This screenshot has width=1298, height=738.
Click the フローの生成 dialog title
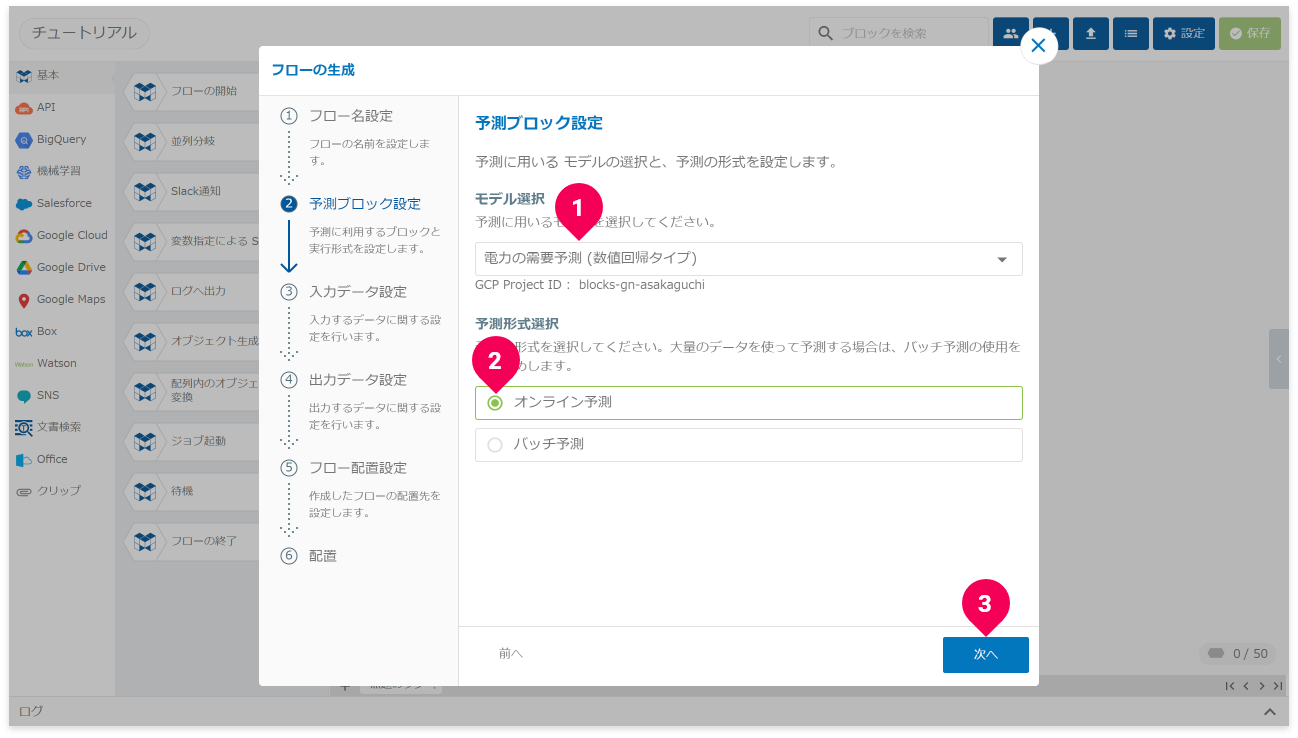pyautogui.click(x=313, y=70)
